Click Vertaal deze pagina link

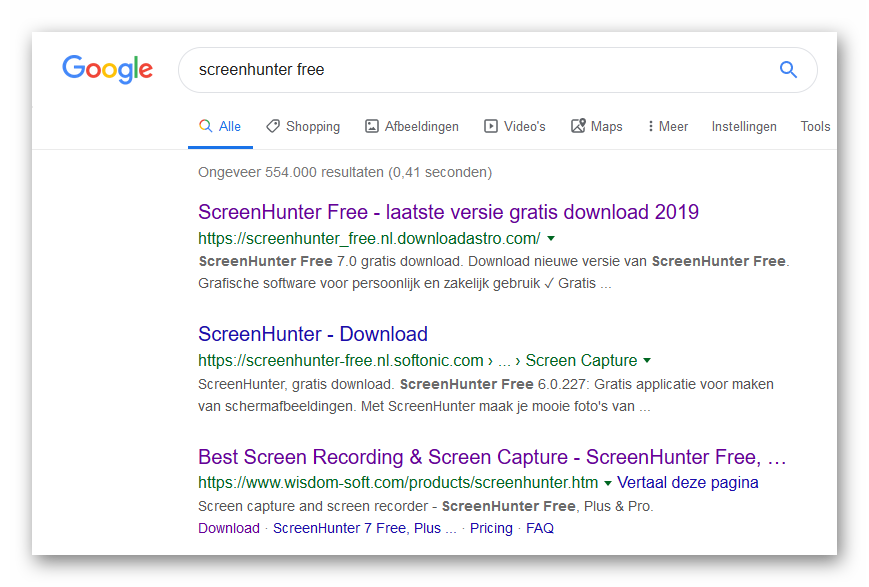click(688, 483)
